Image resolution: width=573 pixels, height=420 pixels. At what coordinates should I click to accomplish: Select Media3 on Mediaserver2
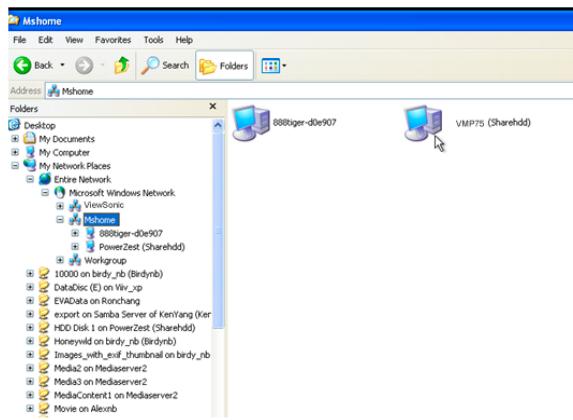pos(100,382)
